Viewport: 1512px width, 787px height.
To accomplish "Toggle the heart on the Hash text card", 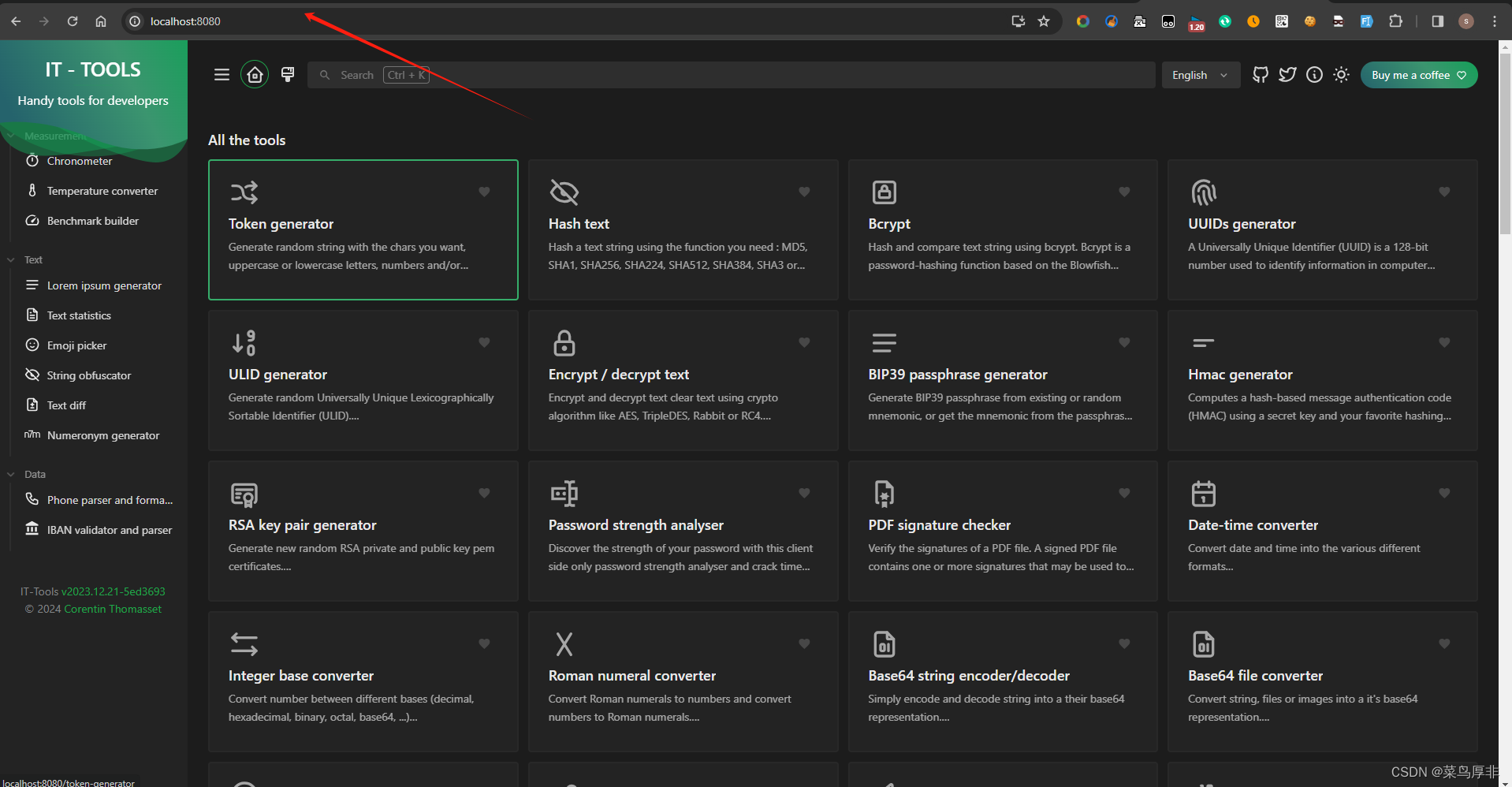I will coord(803,192).
